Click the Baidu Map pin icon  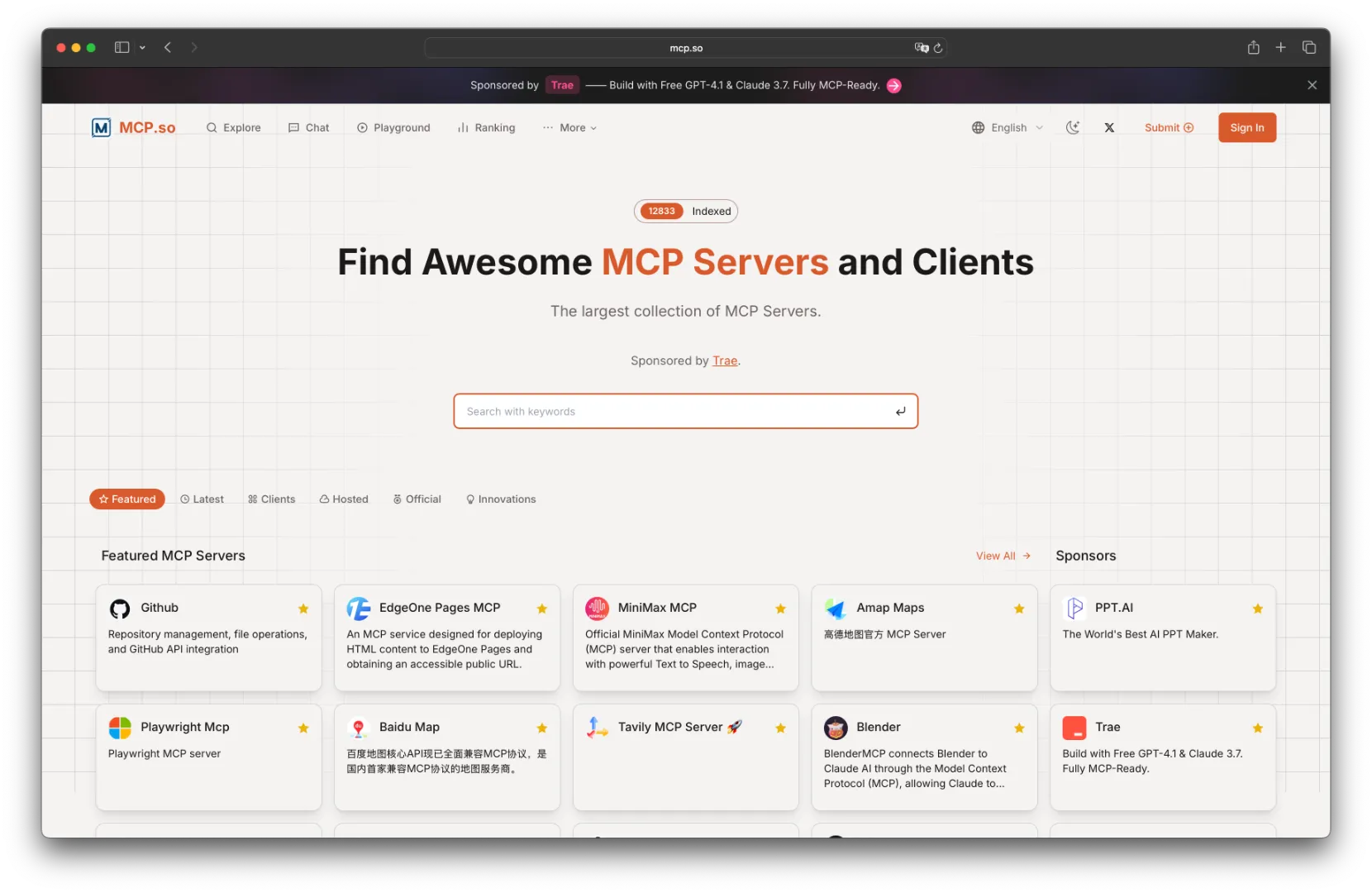[x=359, y=728]
